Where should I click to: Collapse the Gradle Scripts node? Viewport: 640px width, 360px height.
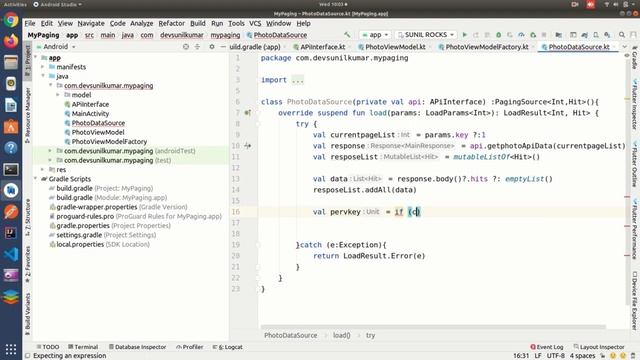[x=36, y=179]
